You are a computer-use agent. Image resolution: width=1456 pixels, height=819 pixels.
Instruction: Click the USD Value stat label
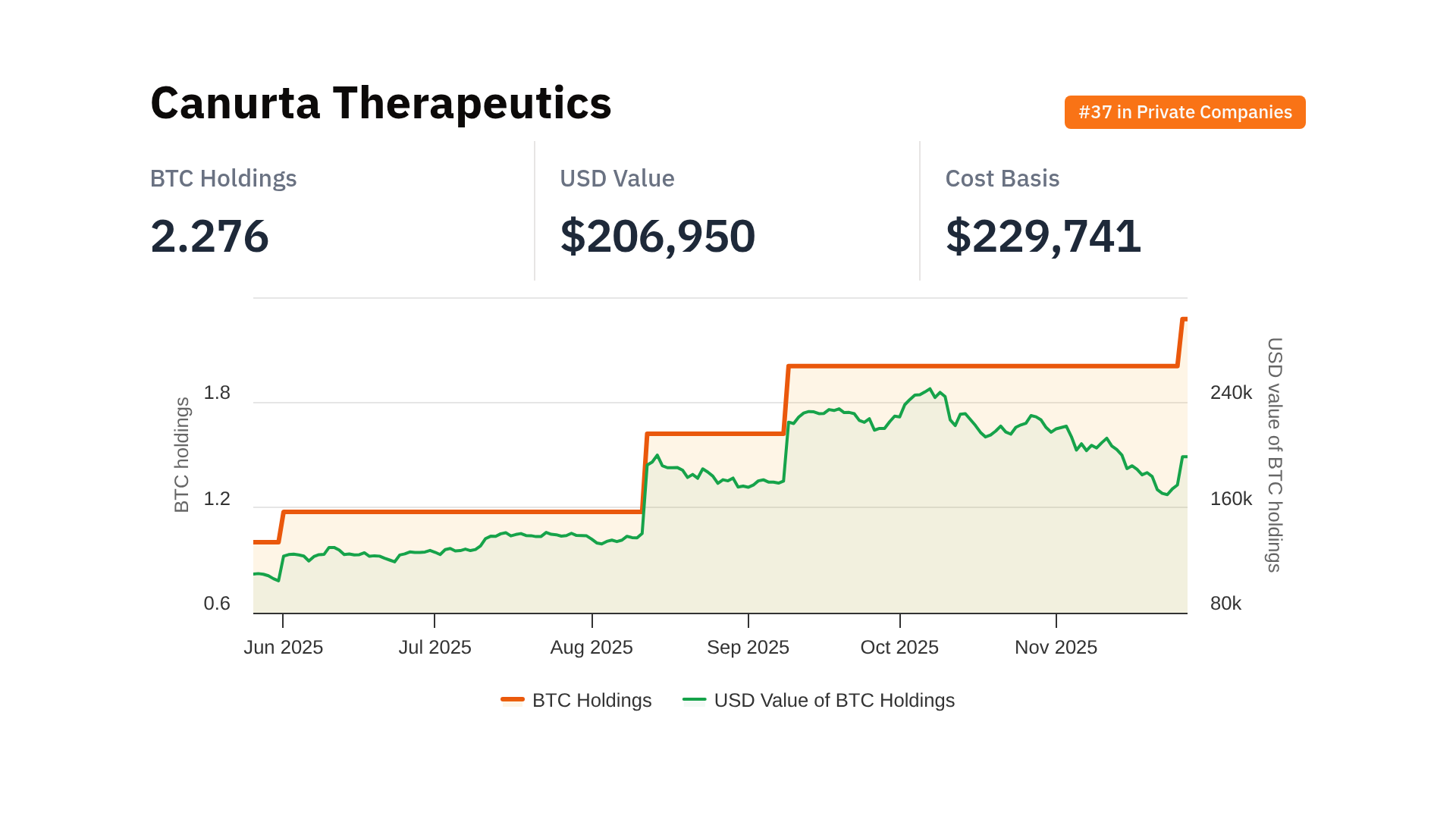pyautogui.click(x=617, y=178)
